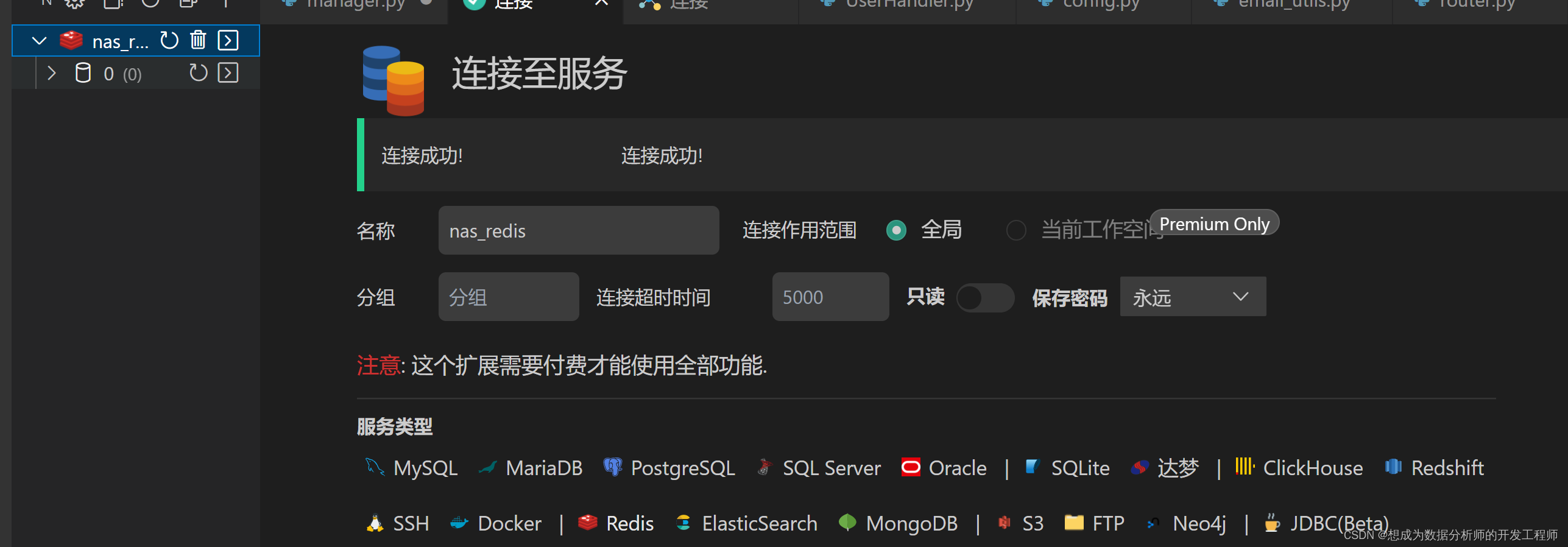Image resolution: width=1568 pixels, height=547 pixels.
Task: Expand database 0 tree node
Action: pos(52,74)
